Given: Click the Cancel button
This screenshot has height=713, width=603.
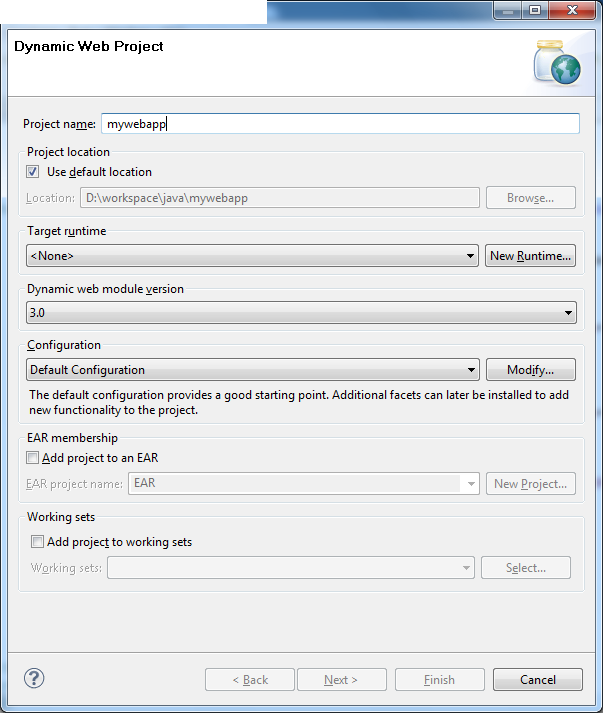Looking at the screenshot, I should [538, 680].
